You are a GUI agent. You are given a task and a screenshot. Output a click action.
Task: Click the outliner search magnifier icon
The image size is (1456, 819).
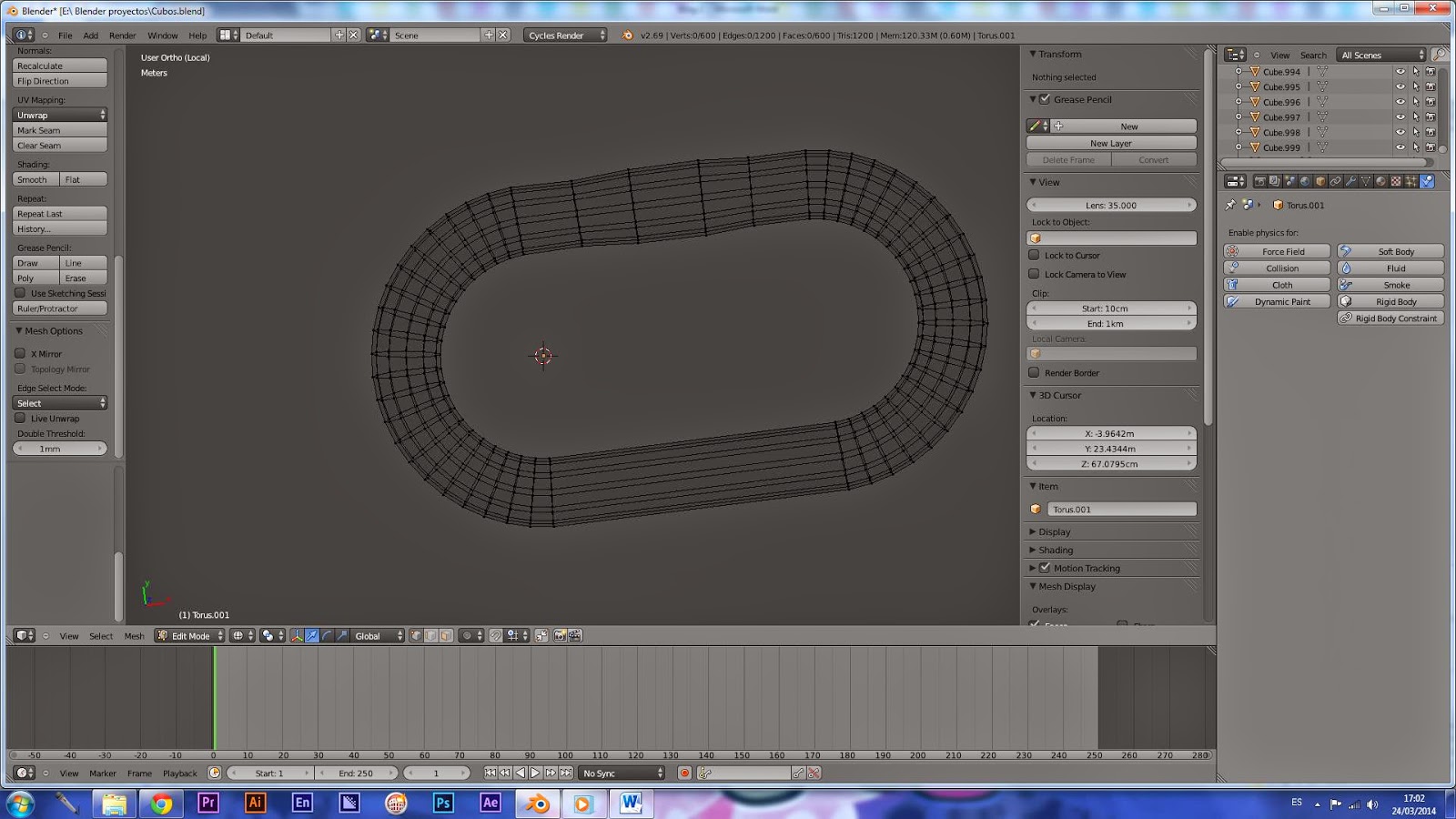(1439, 55)
